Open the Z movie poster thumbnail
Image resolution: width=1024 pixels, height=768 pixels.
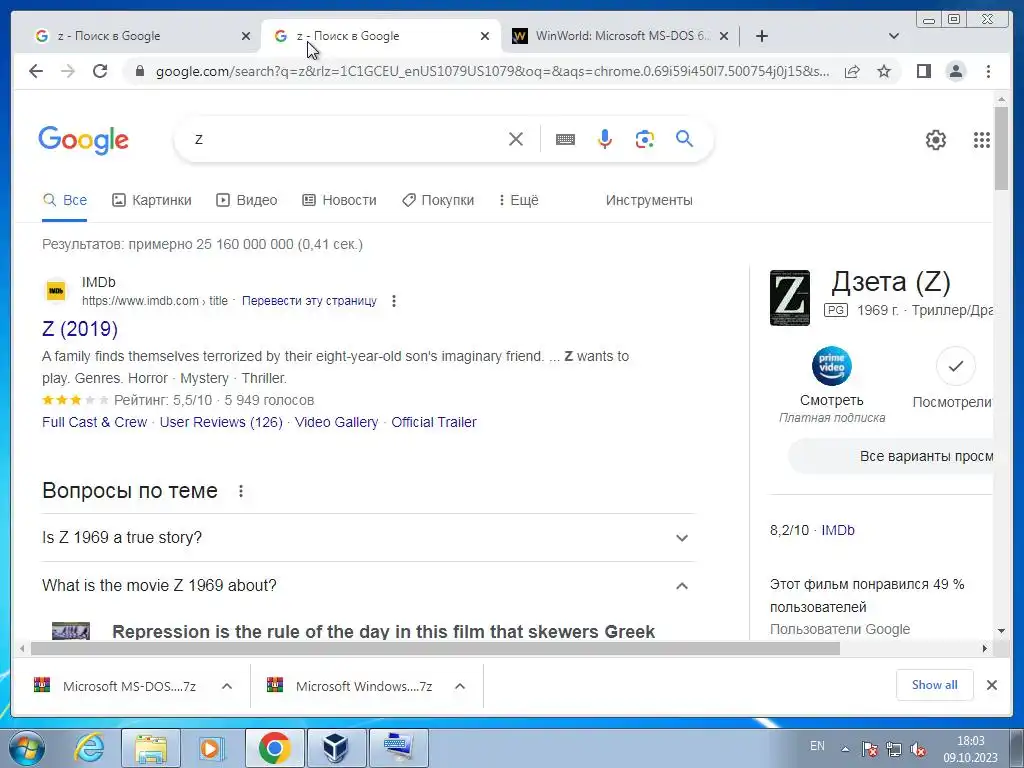pos(790,298)
